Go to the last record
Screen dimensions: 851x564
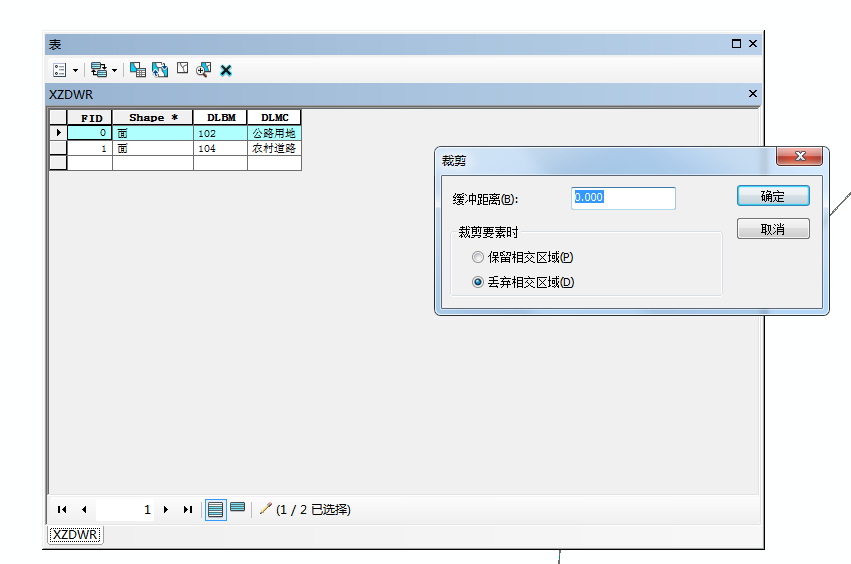coord(187,509)
